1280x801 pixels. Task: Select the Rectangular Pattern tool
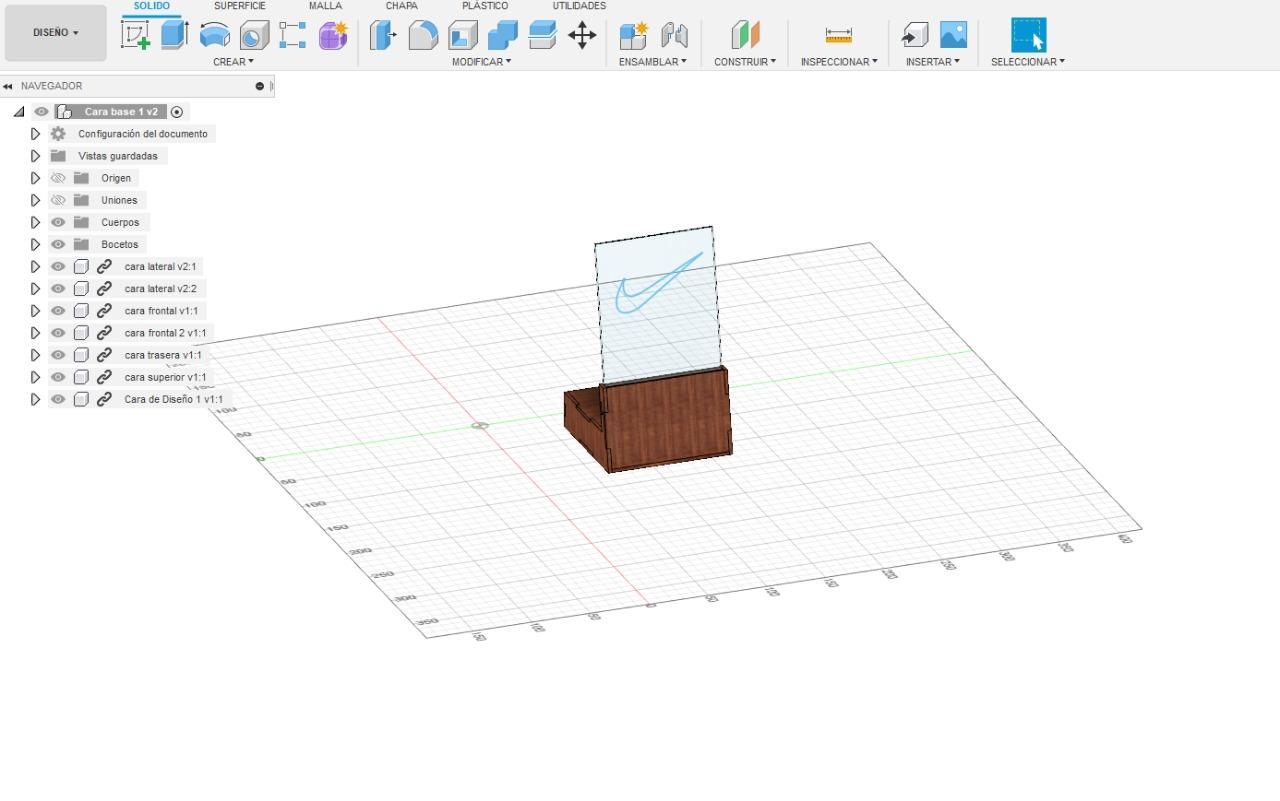coord(293,36)
